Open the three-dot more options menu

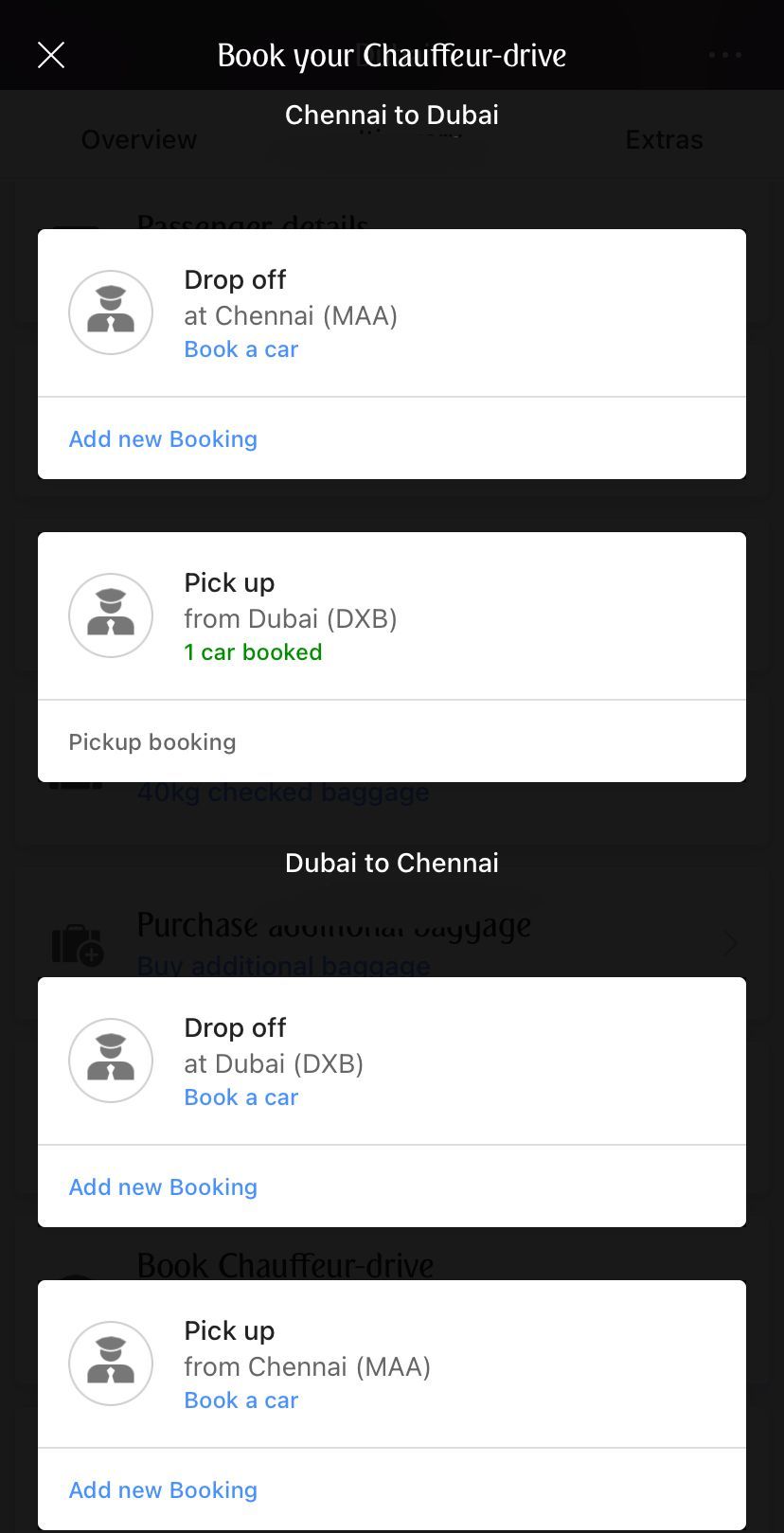click(x=725, y=55)
